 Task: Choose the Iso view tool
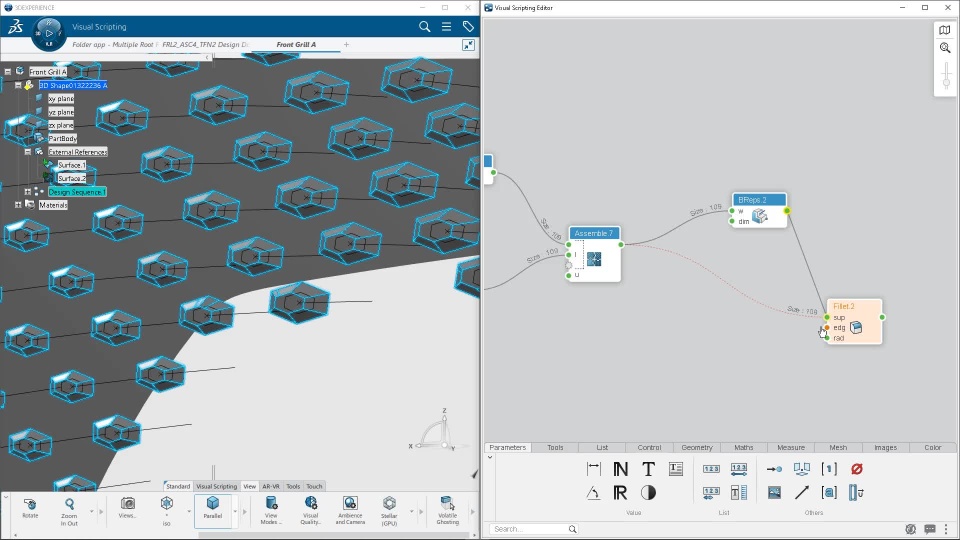click(167, 511)
